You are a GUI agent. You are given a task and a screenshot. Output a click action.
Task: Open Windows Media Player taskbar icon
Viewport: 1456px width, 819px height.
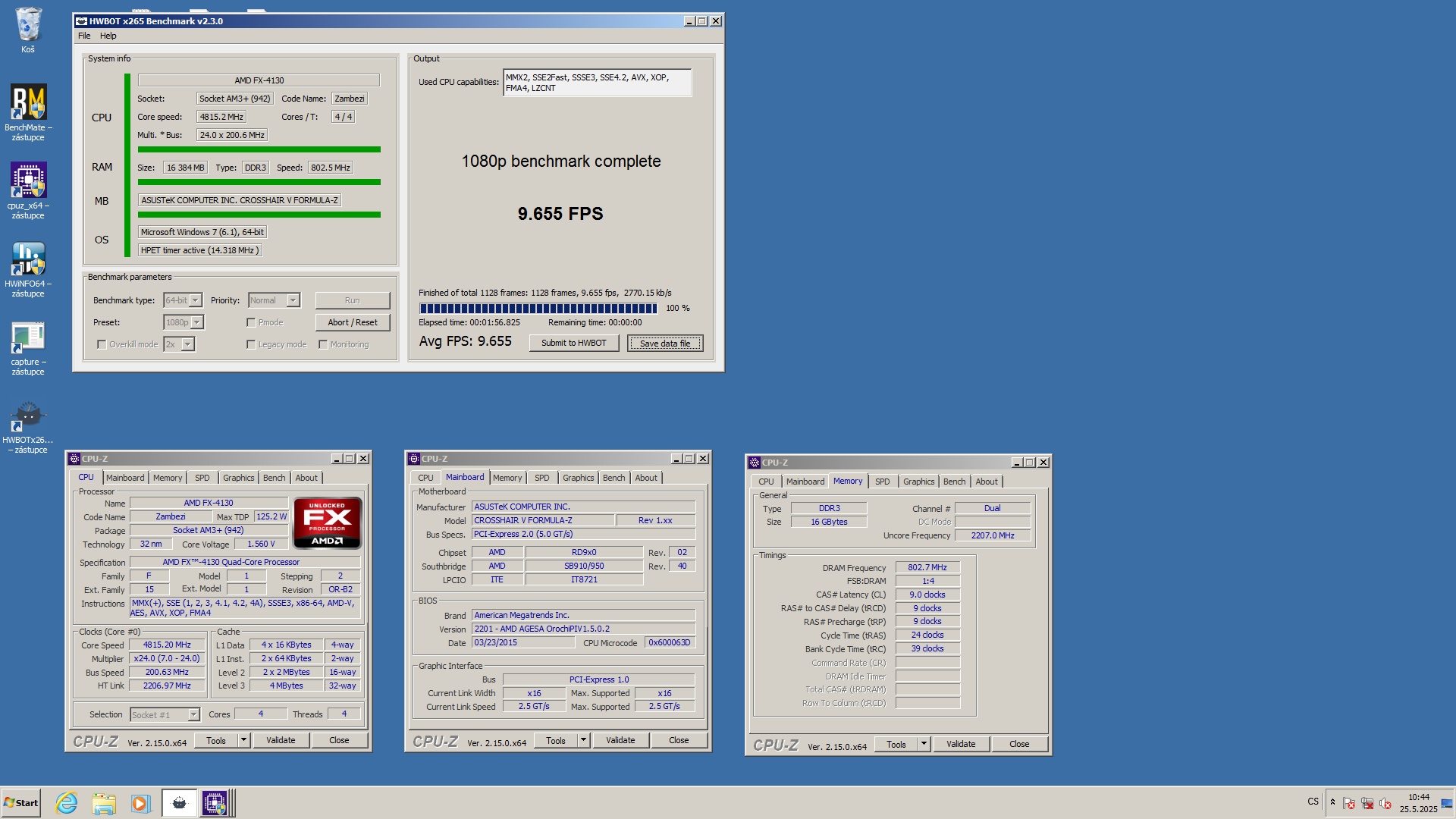pos(140,803)
